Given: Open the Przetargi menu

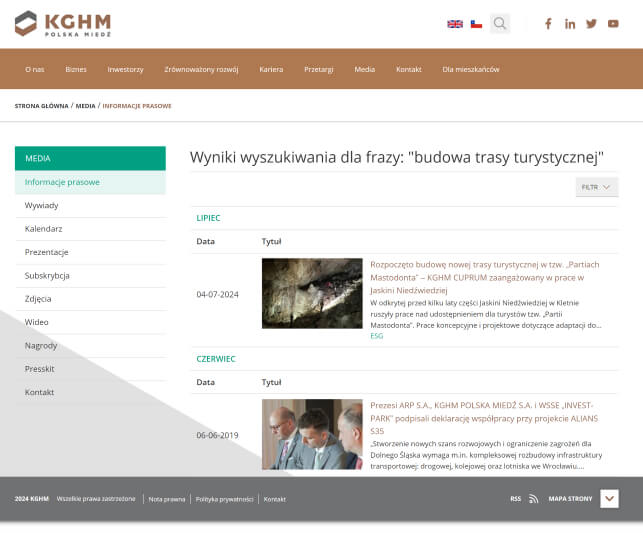Looking at the screenshot, I should pos(319,69).
